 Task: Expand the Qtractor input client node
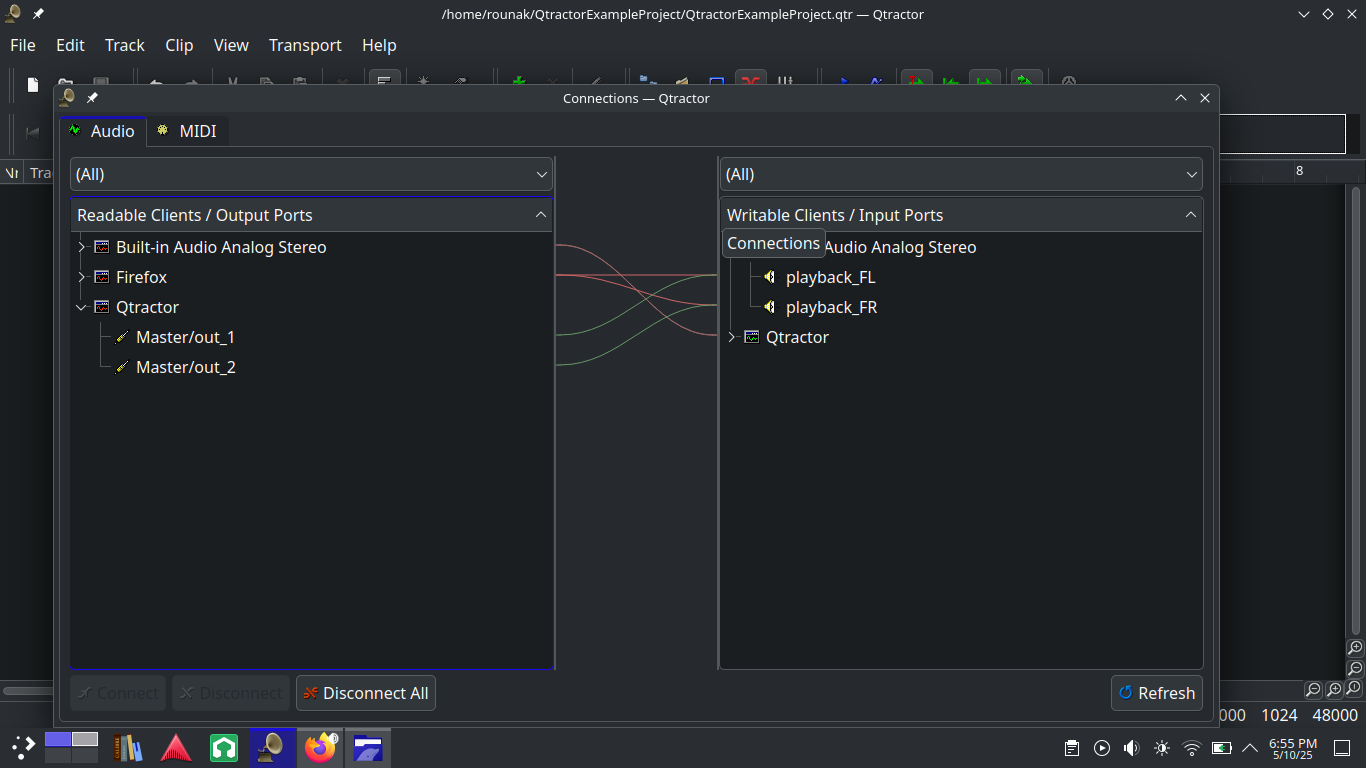[x=732, y=337]
